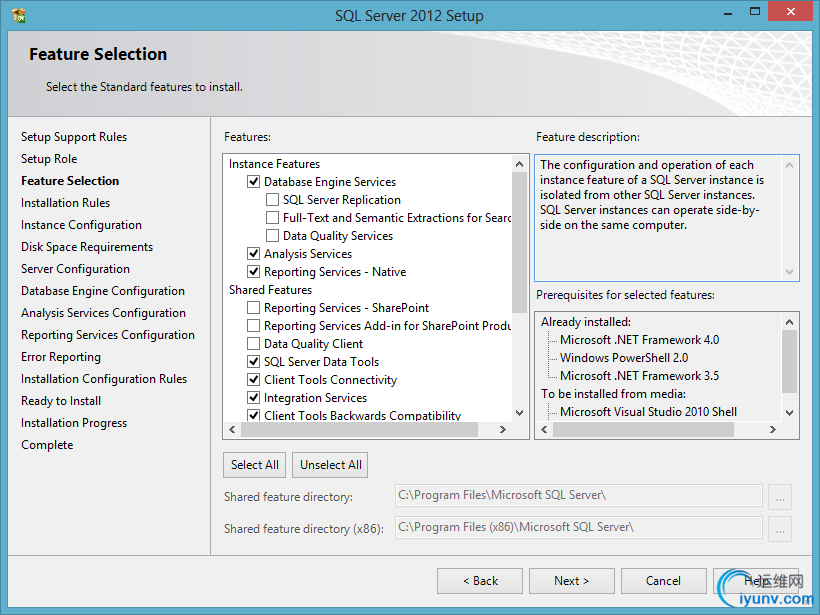
Task: Click left arrow of Prerequisites horizontal scrollbar
Action: click(x=544, y=429)
